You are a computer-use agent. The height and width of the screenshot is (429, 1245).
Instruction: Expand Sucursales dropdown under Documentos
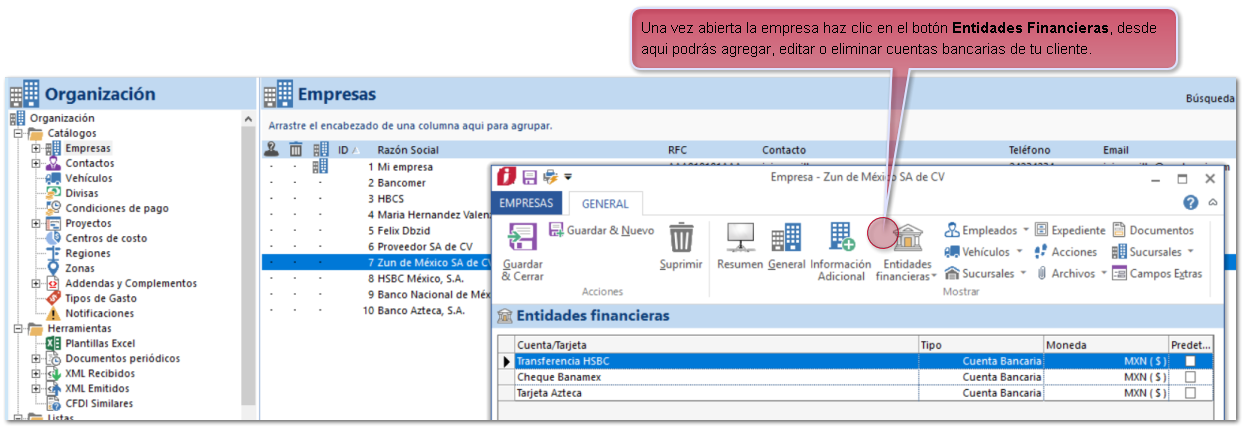1190,252
